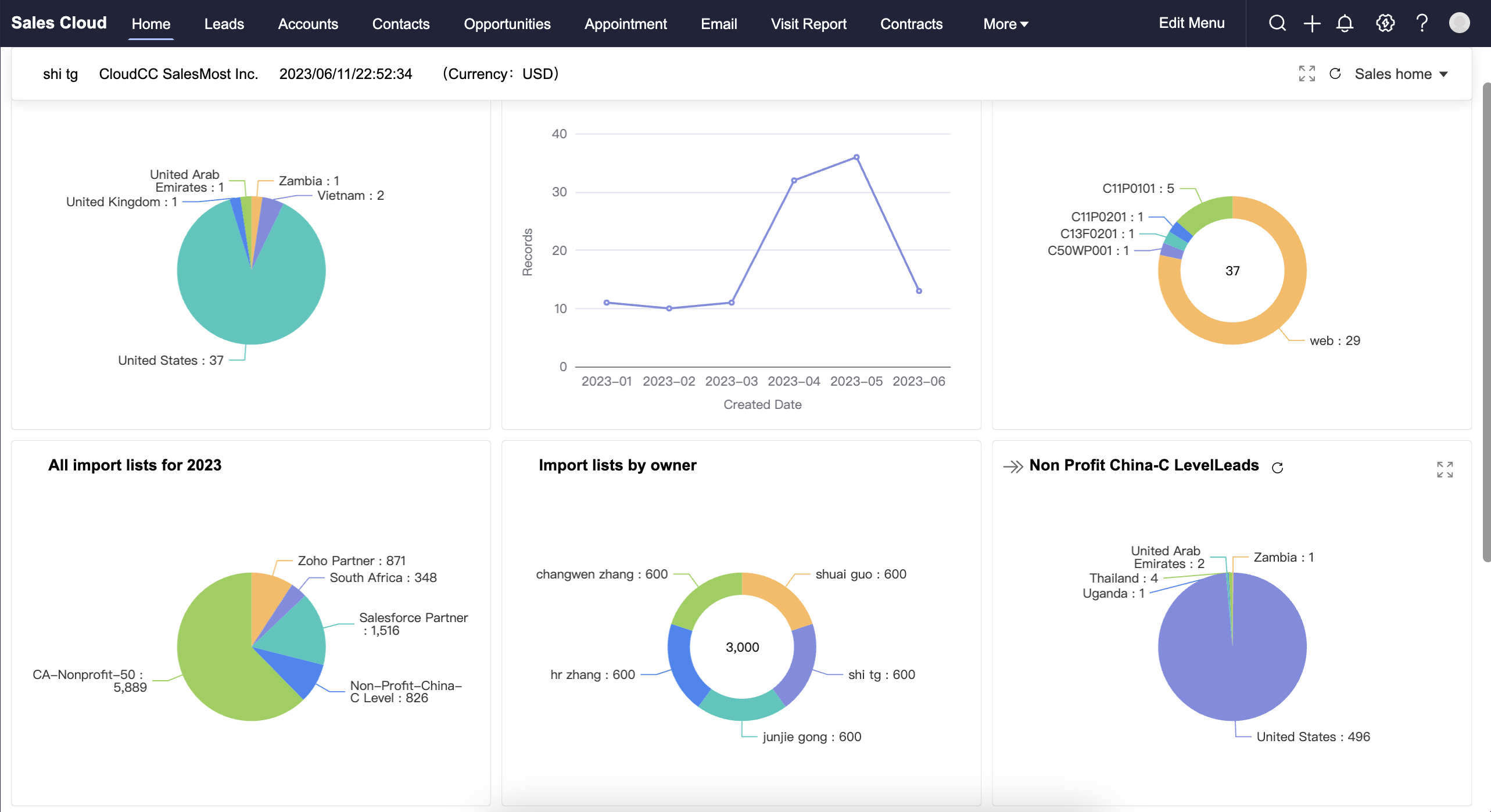Screen dimensions: 1491x812
Task: Open the Sales home dashboard dropdown
Action: 1401,74
